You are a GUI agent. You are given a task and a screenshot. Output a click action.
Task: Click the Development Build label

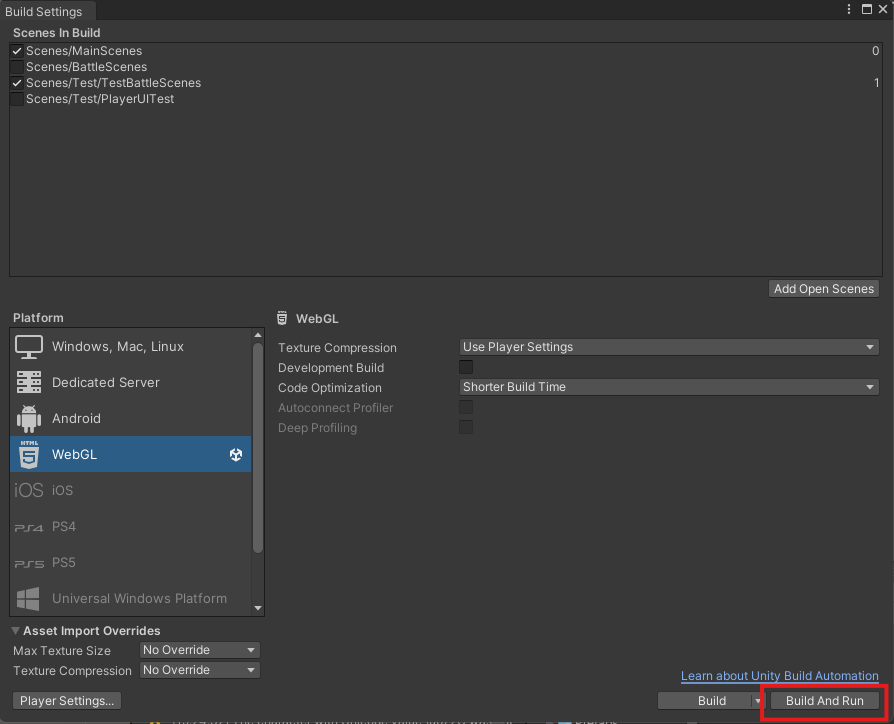(331, 368)
